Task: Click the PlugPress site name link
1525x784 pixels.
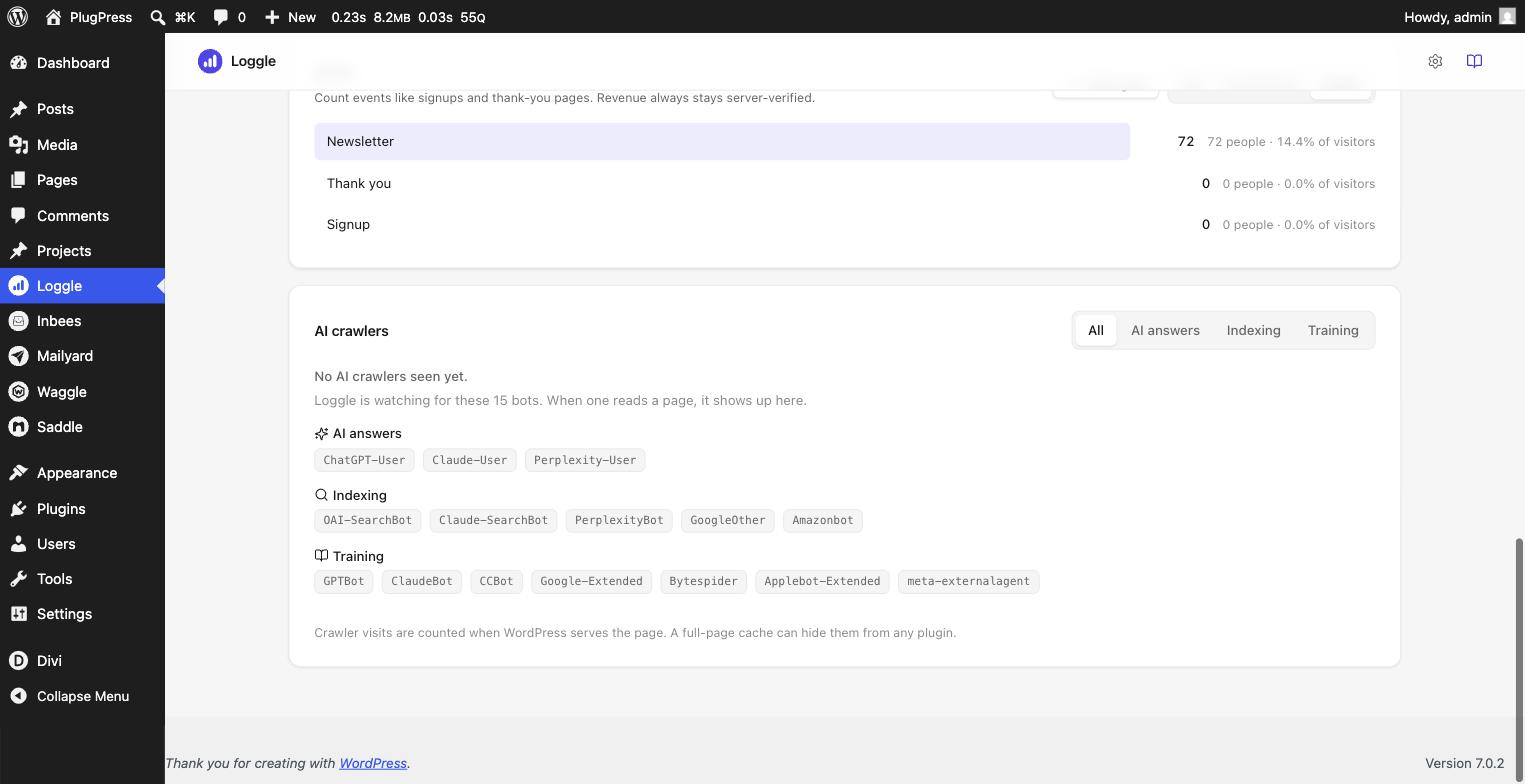Action: click(x=101, y=17)
